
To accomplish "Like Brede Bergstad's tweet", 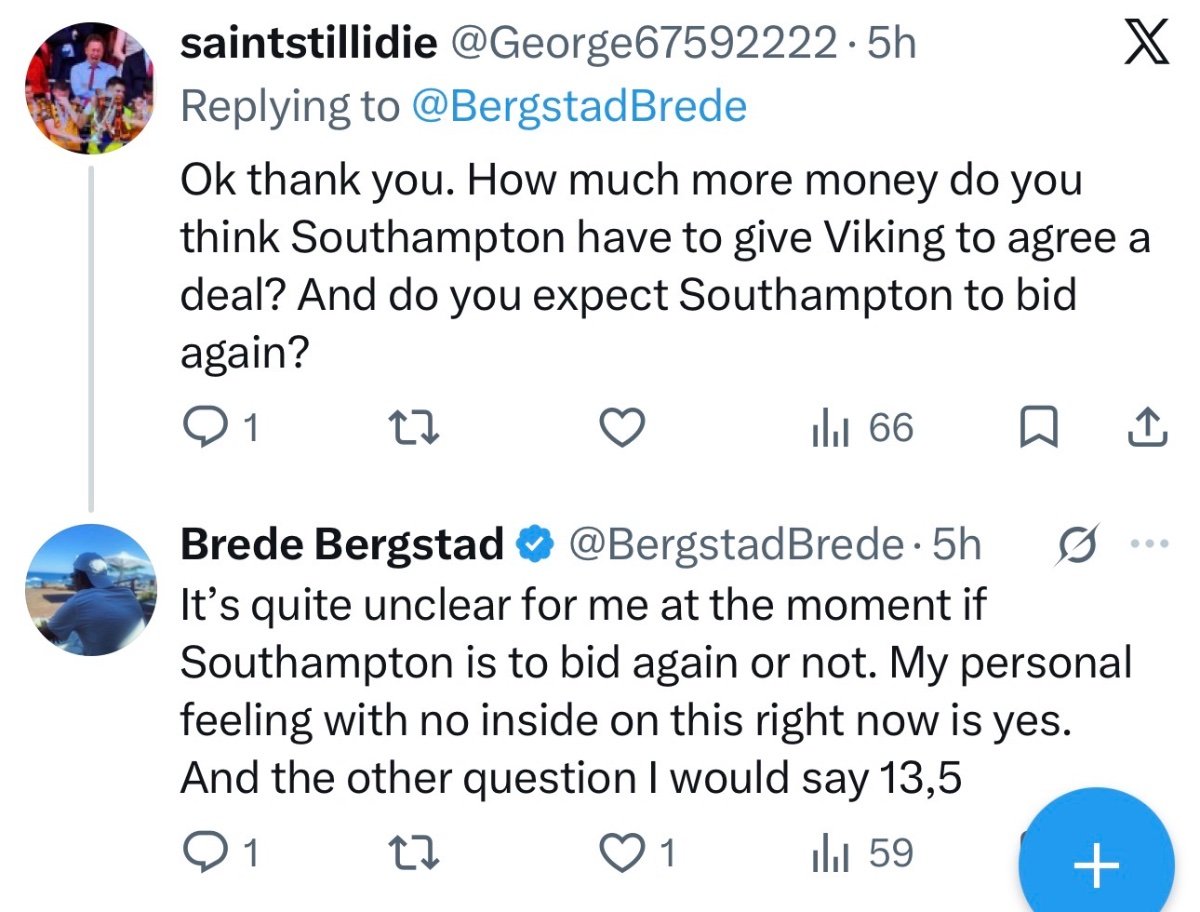I will (639, 854).
